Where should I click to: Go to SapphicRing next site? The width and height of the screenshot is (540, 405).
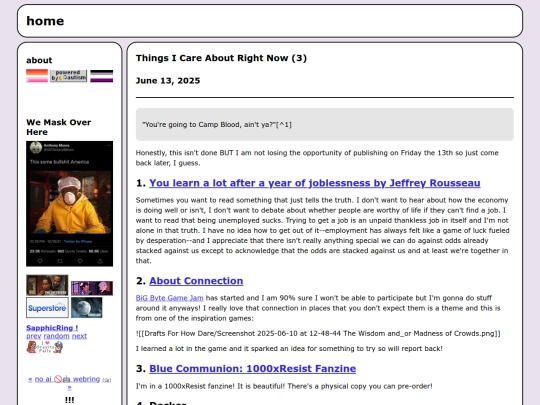(79, 336)
